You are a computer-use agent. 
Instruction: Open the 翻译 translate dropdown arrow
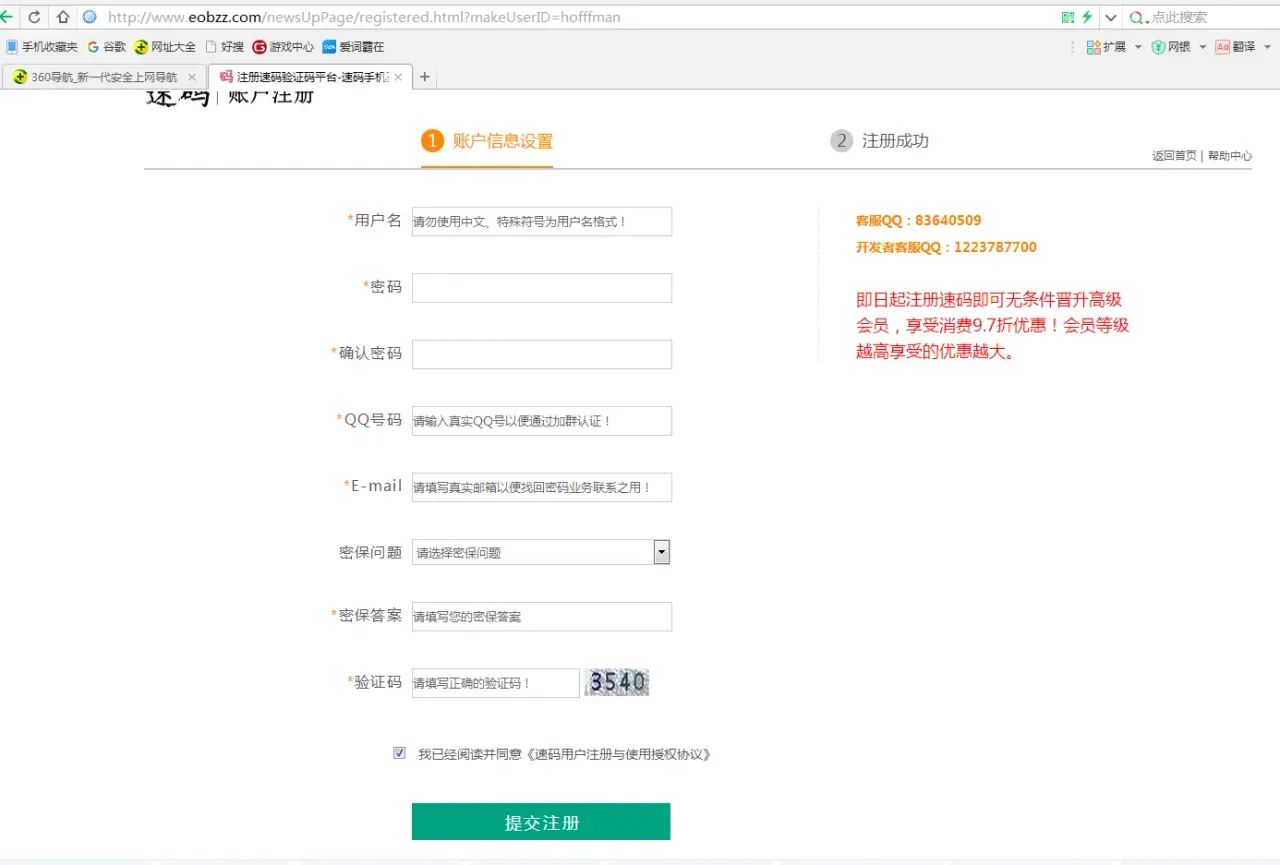pyautogui.click(x=1267, y=47)
